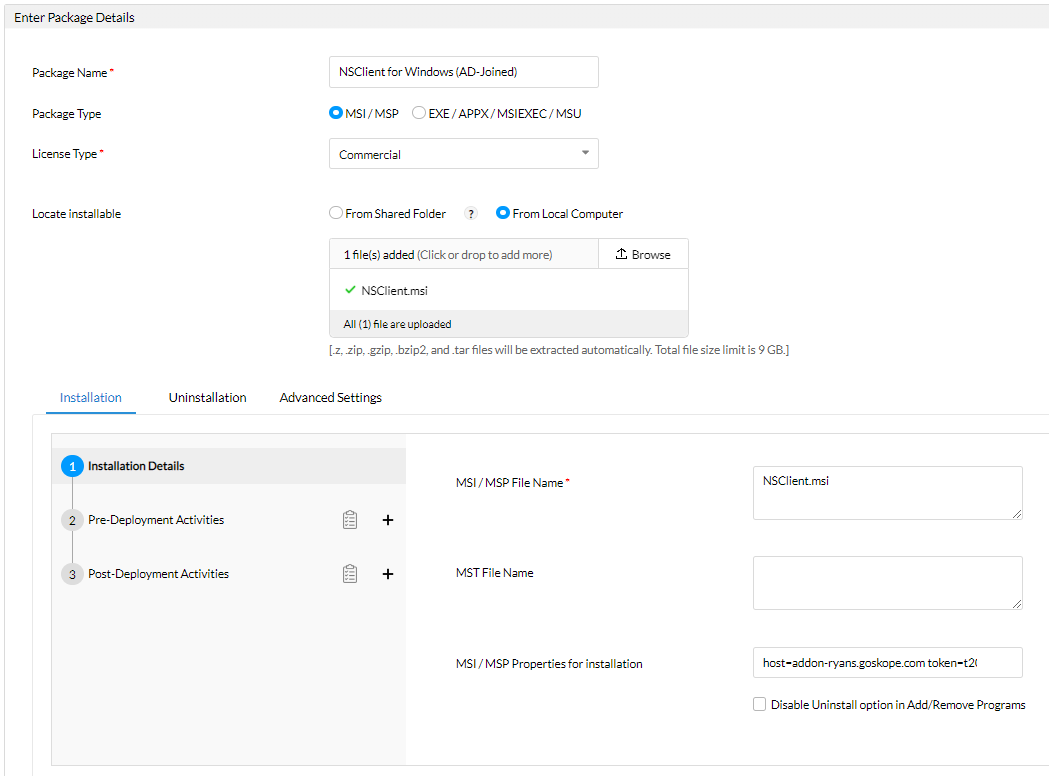Select the MSI / MSP package type
The height and width of the screenshot is (776, 1049).
pyautogui.click(x=336, y=113)
